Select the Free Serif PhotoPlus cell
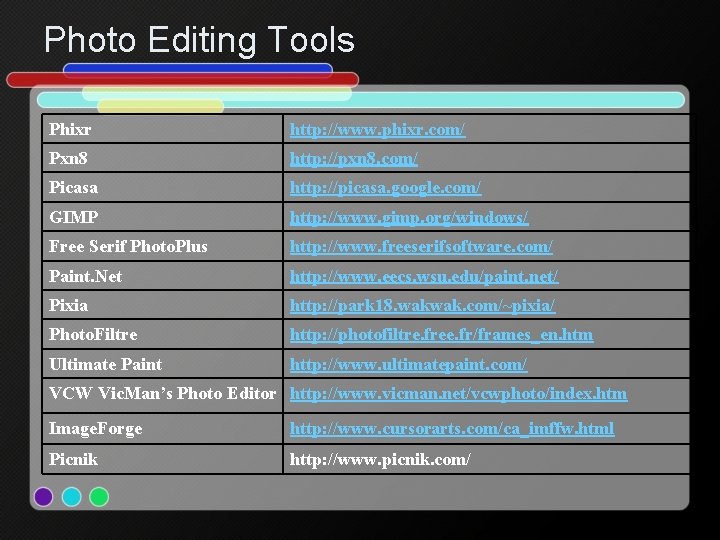Viewport: 720px width, 540px height. [163, 246]
